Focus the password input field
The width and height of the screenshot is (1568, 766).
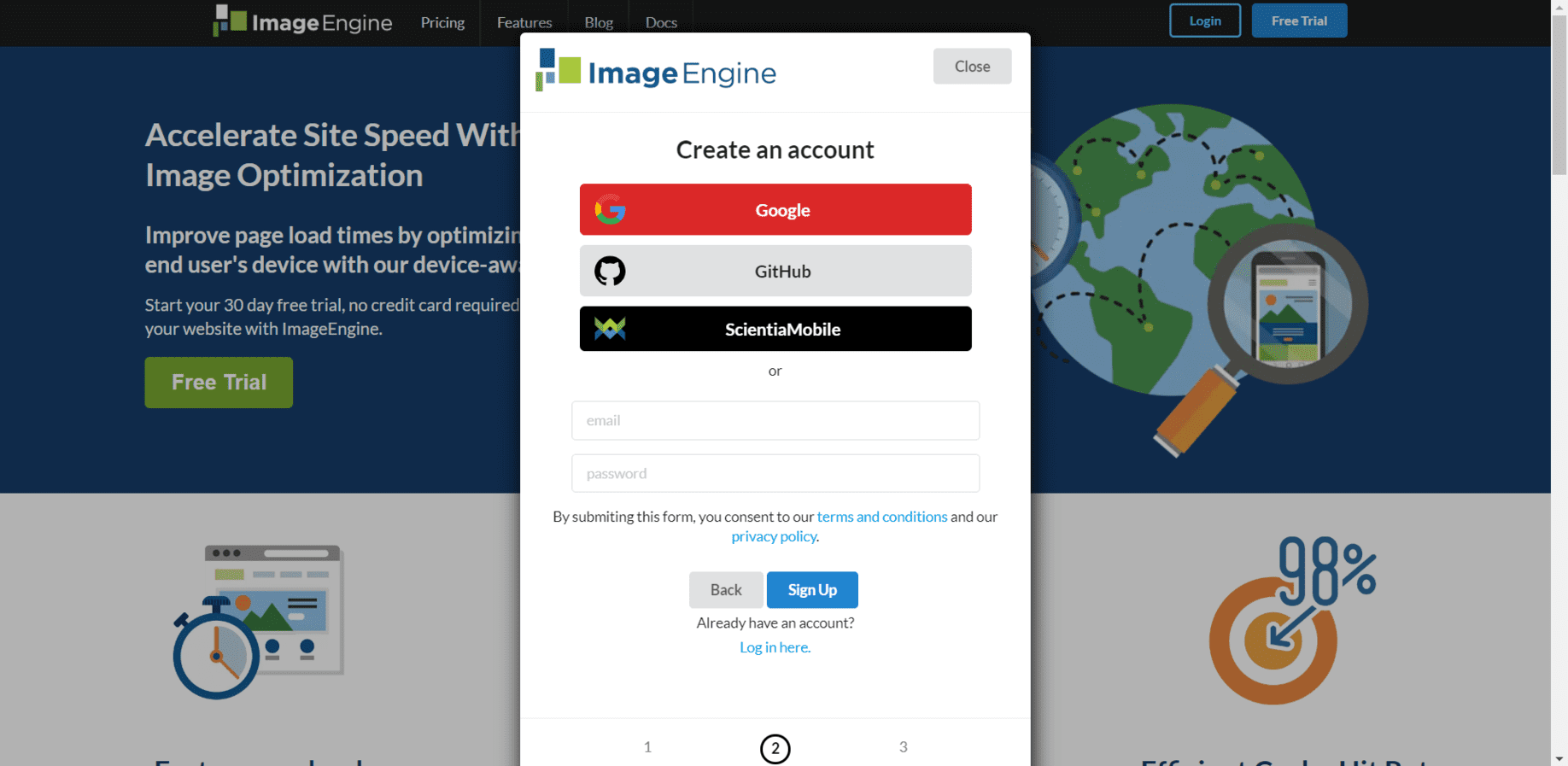pos(775,473)
